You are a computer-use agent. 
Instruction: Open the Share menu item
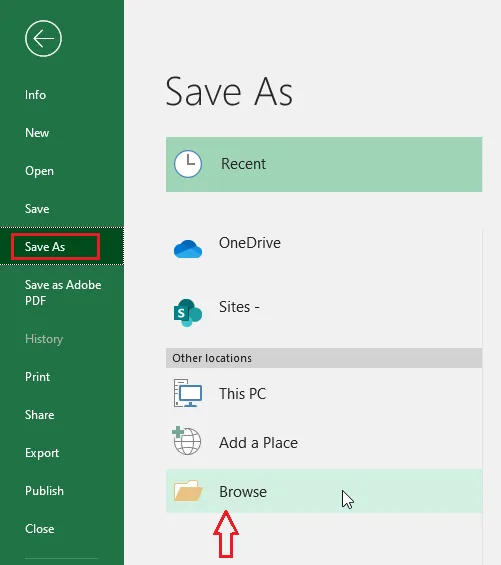pyautogui.click(x=40, y=415)
